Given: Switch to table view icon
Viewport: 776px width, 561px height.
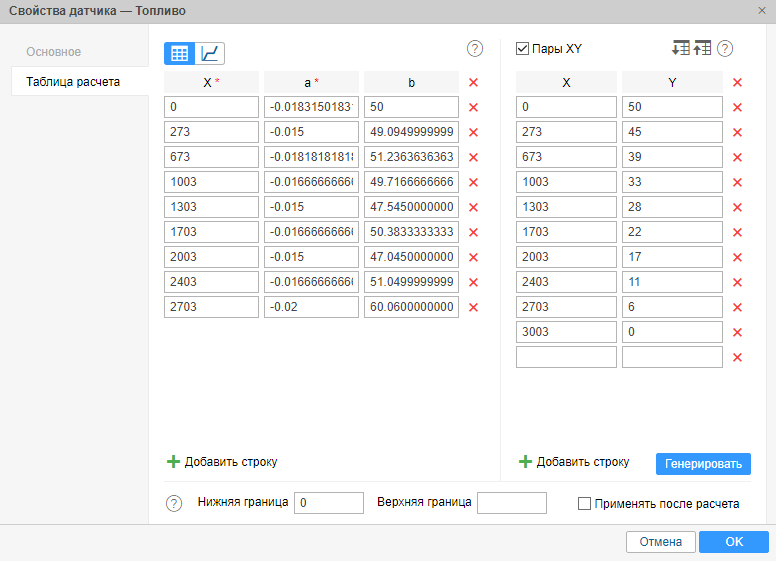Looking at the screenshot, I should [x=179, y=54].
